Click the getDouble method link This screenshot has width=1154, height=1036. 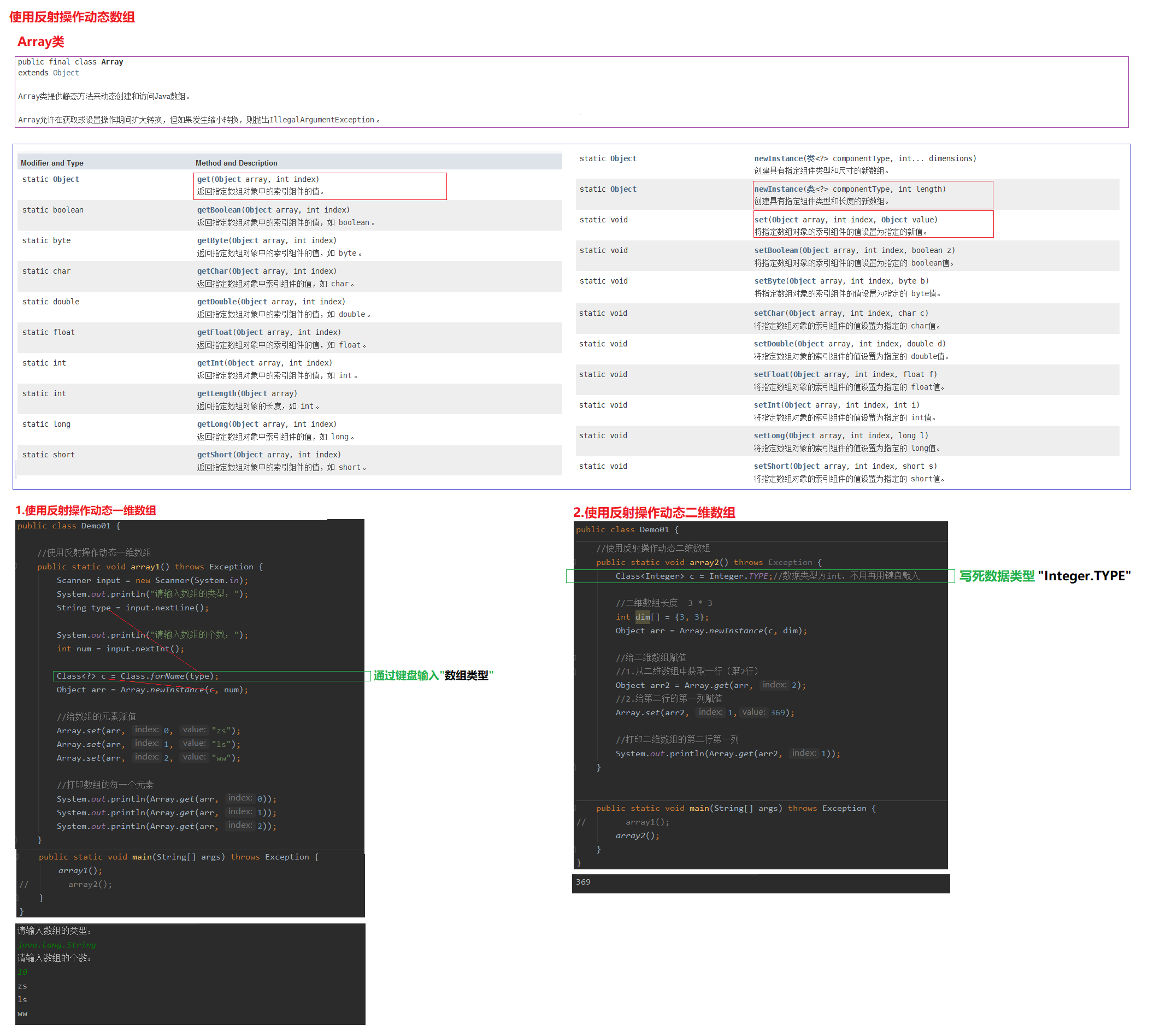point(216,302)
